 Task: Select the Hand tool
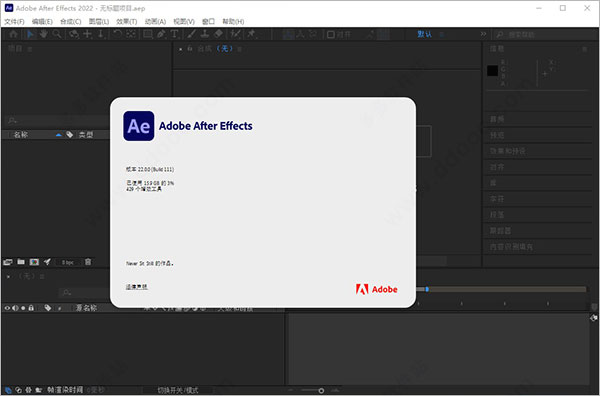(x=44, y=34)
